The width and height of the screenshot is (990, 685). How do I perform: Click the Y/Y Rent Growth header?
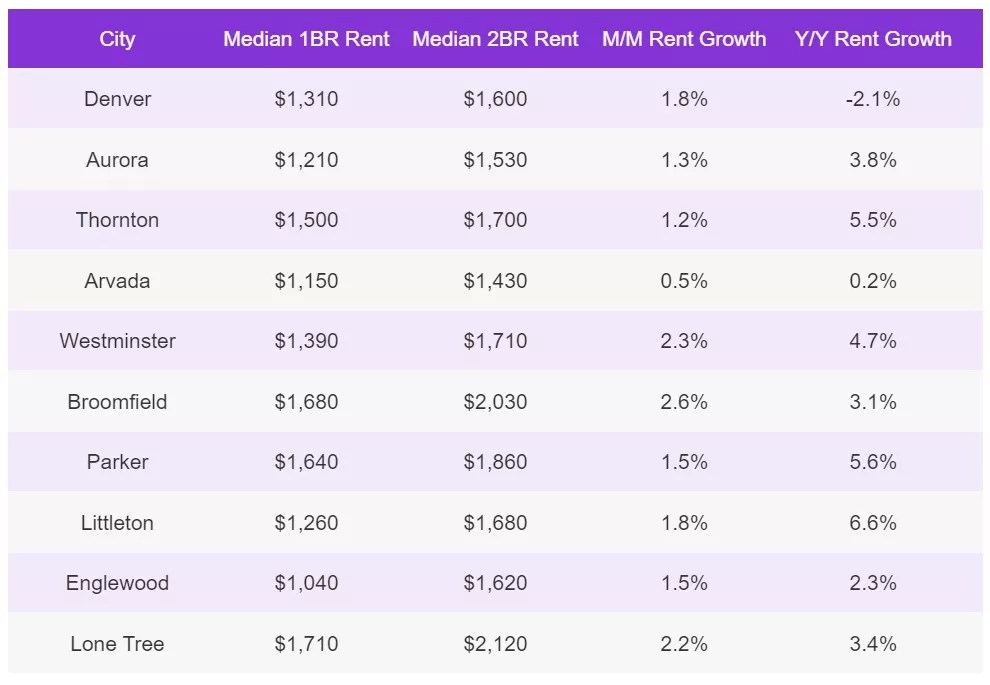(873, 39)
